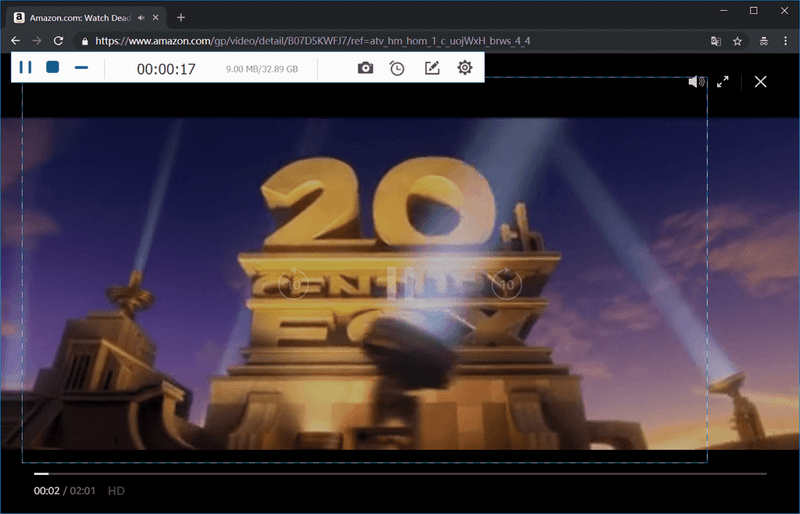Screen dimensions: 800x514
Task: Bookmark this page with star icon
Action: click(x=737, y=41)
